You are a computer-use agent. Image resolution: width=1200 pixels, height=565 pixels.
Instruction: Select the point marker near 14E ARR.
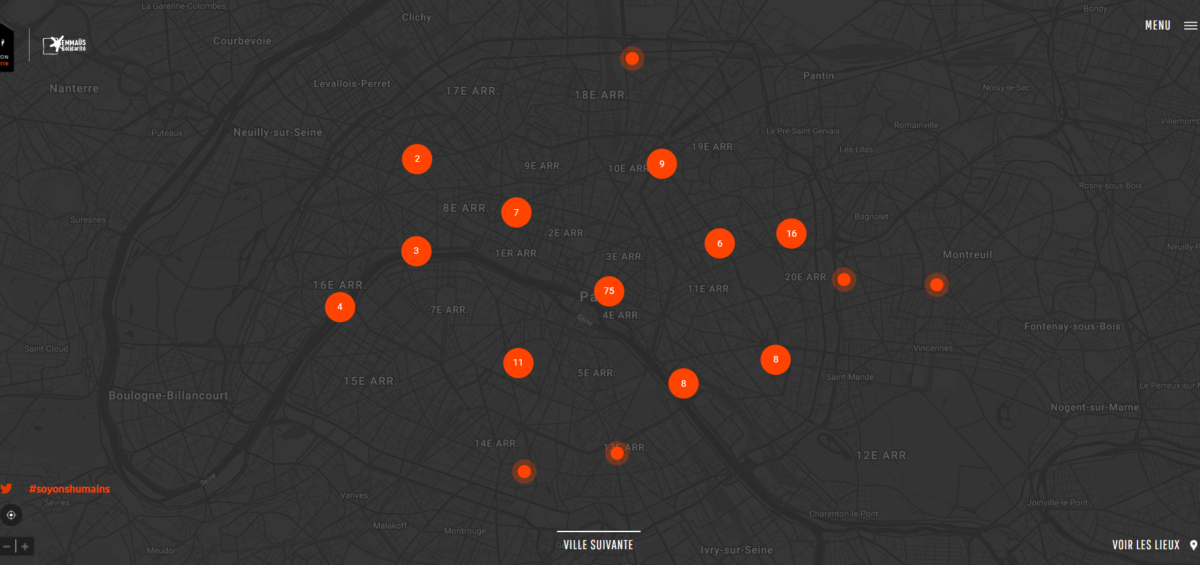point(524,471)
